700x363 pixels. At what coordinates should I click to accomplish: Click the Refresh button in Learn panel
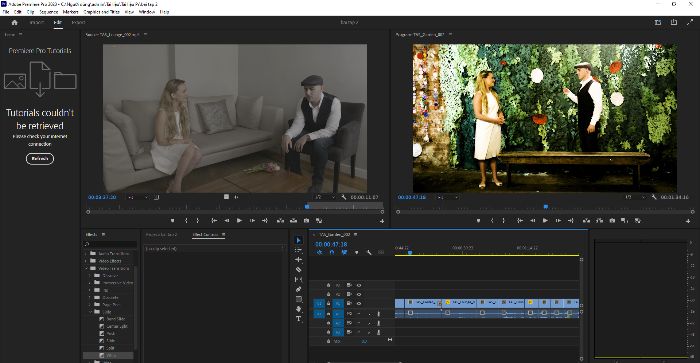tap(40, 159)
